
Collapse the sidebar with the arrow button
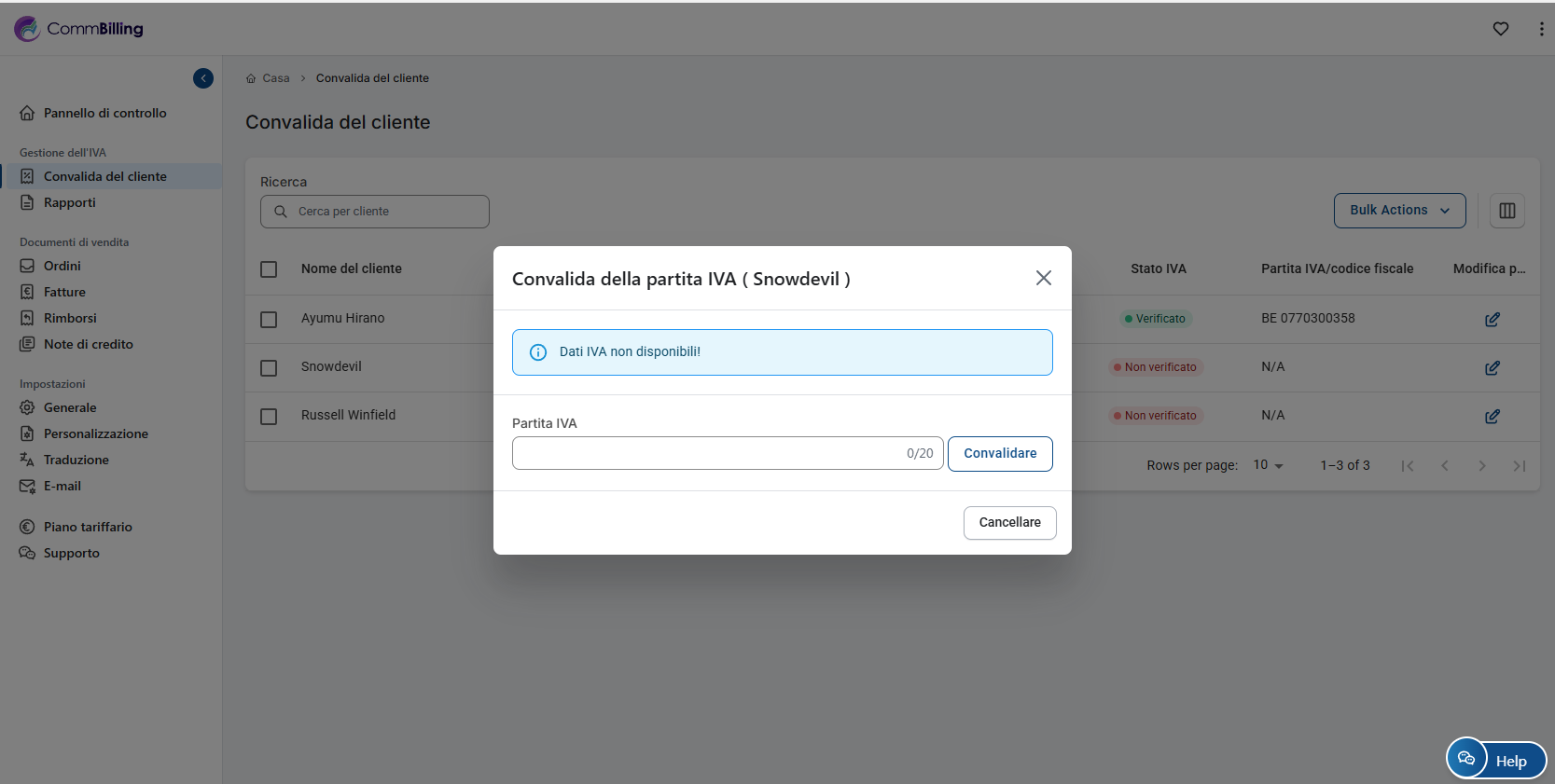[x=203, y=78]
